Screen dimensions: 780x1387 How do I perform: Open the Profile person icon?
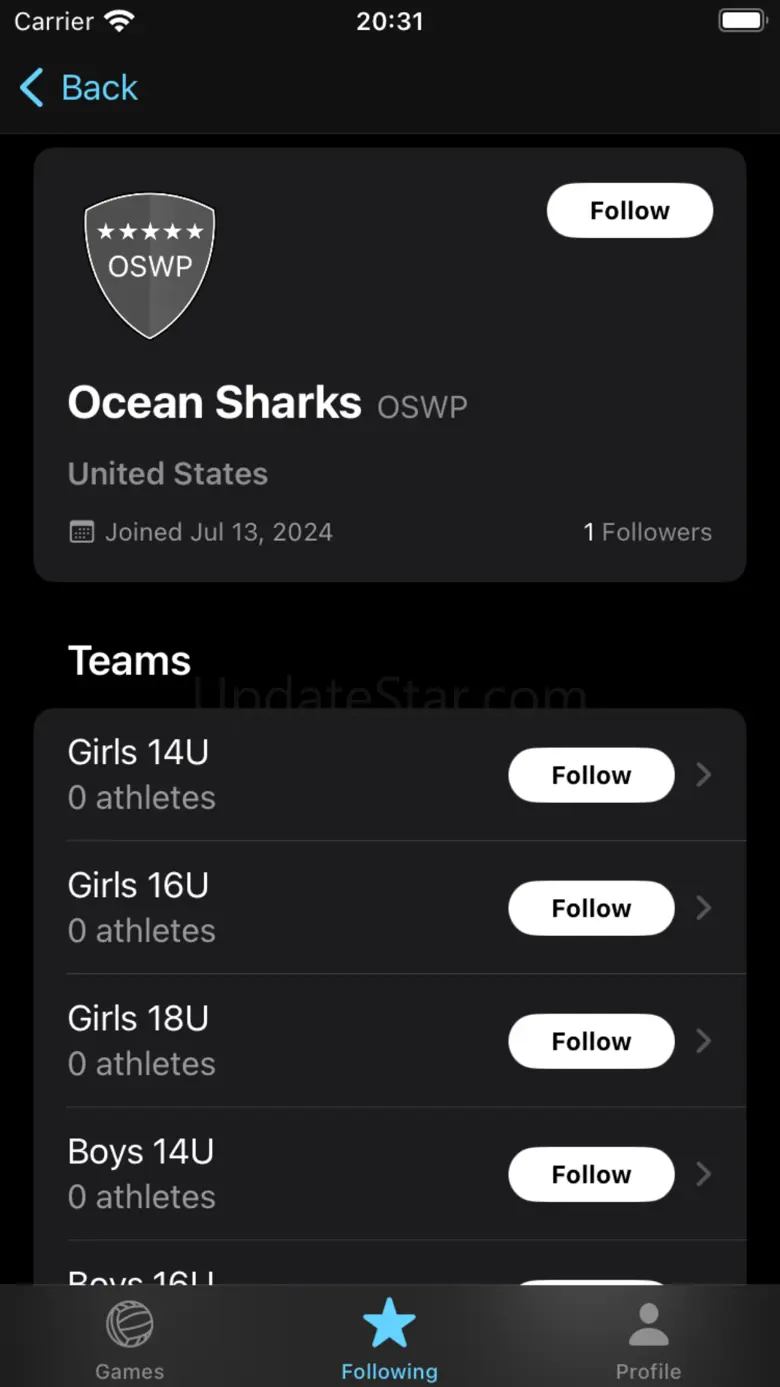pos(648,1325)
